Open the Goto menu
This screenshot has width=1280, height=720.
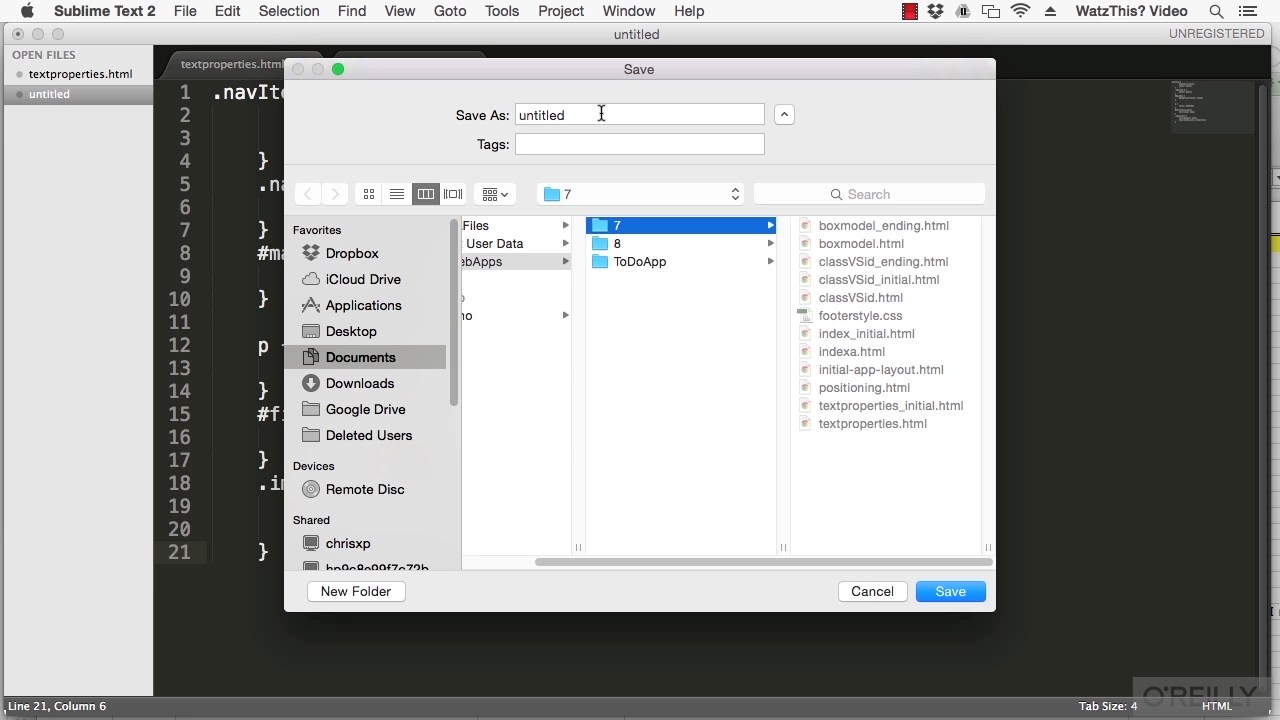coord(450,11)
